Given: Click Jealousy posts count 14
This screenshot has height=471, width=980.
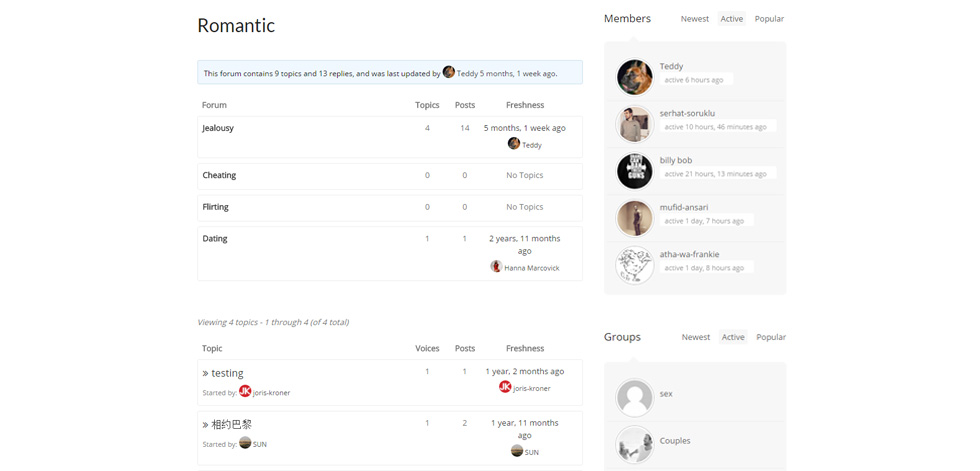Looking at the screenshot, I should 464,128.
